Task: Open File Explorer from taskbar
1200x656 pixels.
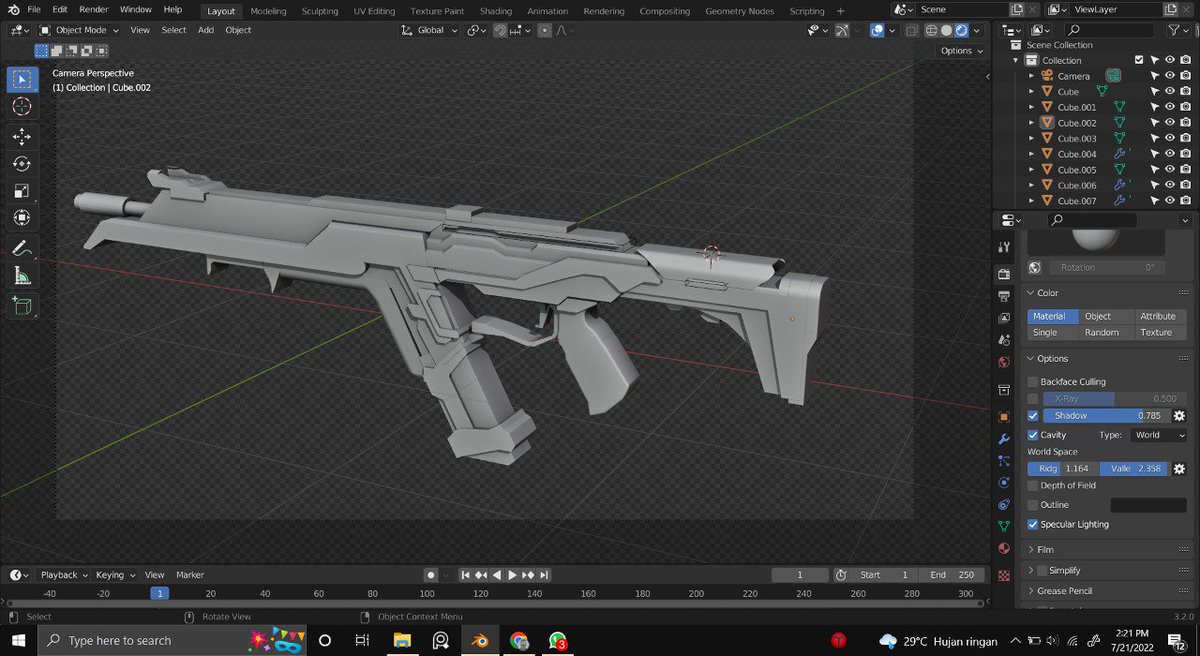Action: 402,640
